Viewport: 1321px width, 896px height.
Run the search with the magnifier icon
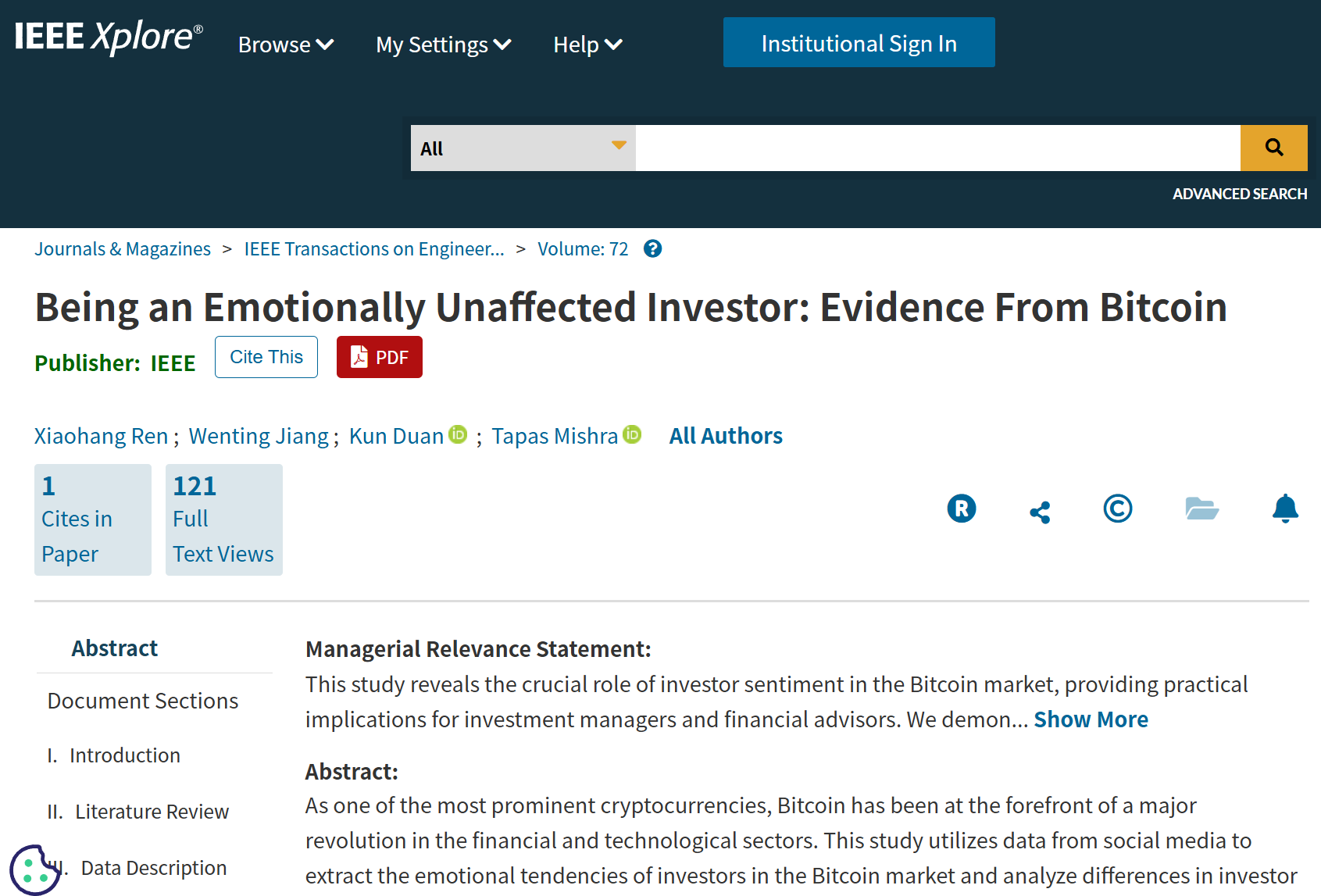tap(1273, 147)
